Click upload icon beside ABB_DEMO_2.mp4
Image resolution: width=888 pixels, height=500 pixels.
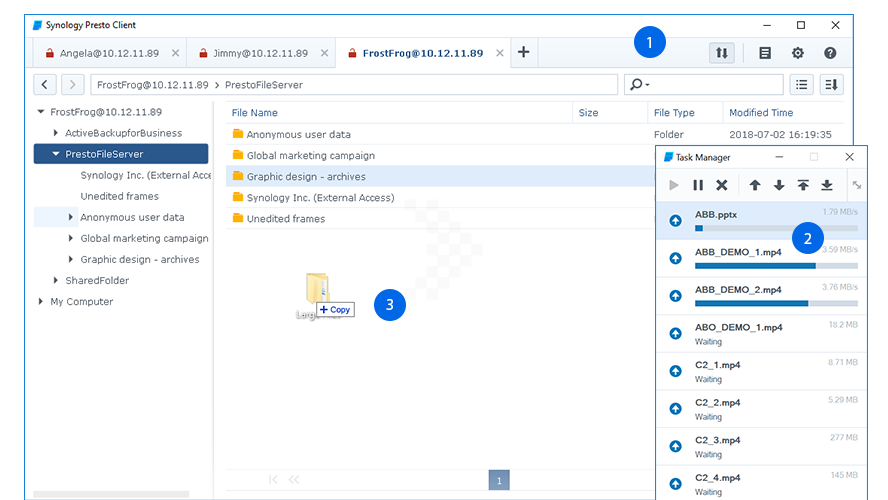point(675,296)
